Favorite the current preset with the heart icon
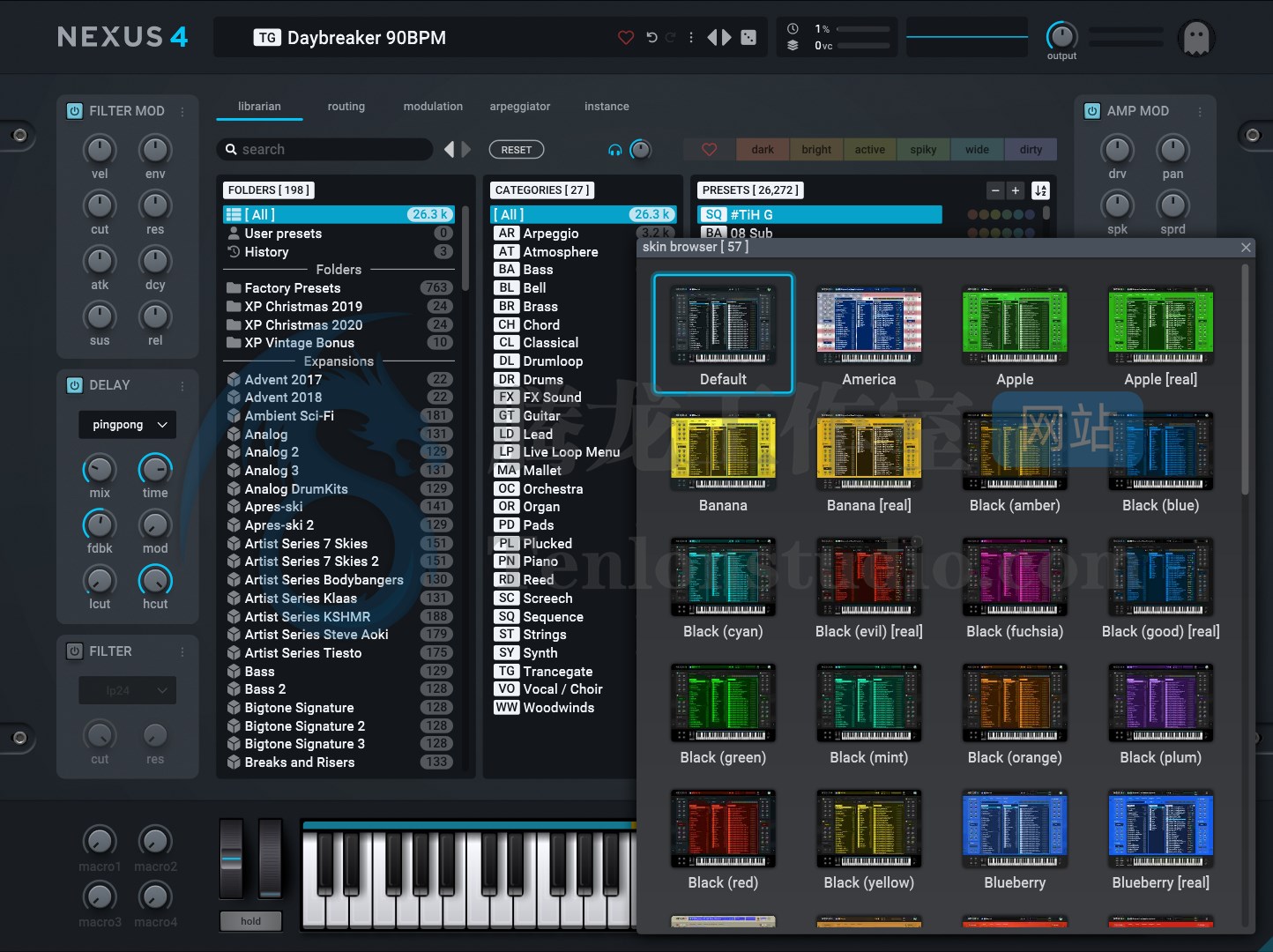 click(x=626, y=37)
